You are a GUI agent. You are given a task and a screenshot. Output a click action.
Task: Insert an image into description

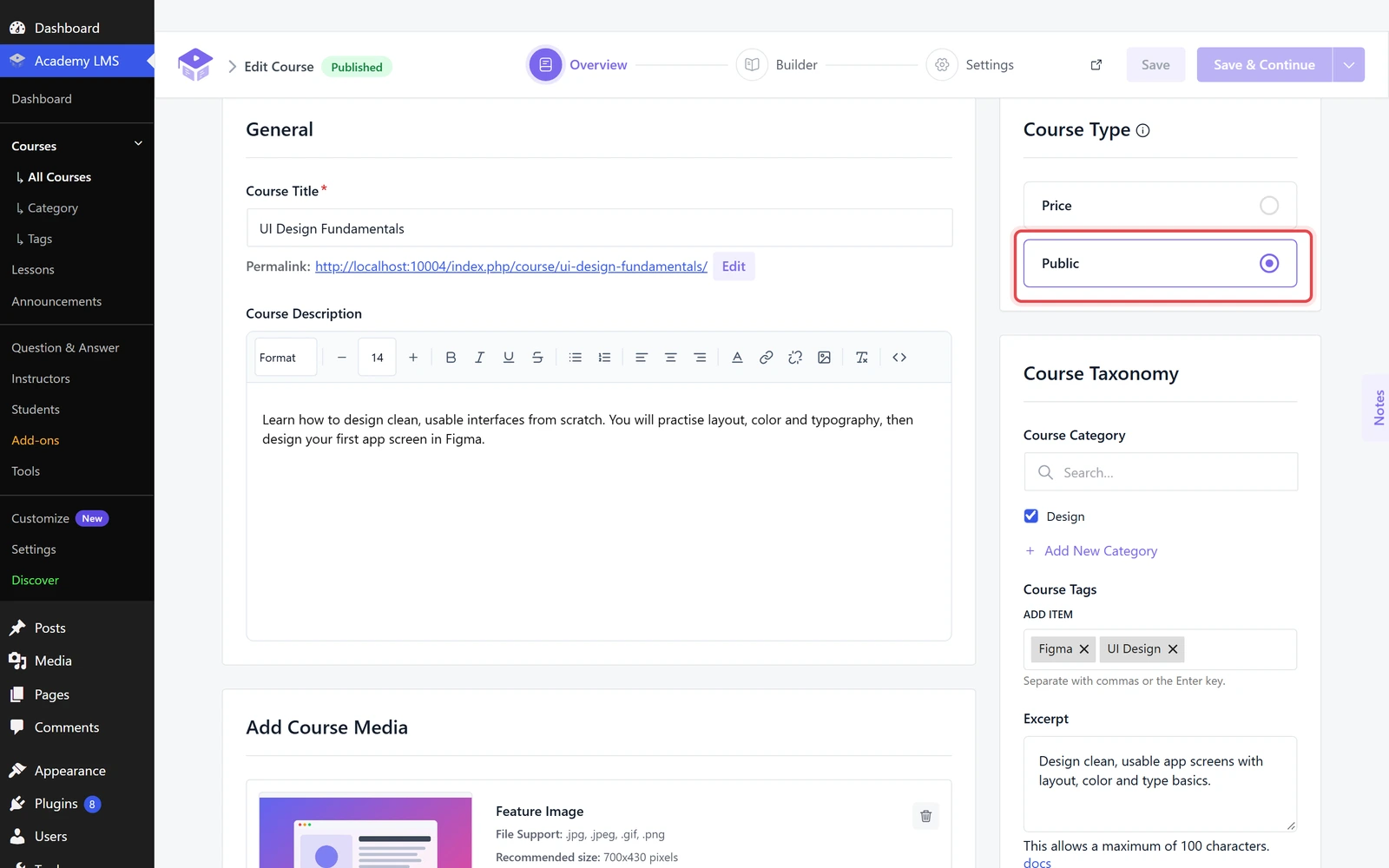[824, 358]
